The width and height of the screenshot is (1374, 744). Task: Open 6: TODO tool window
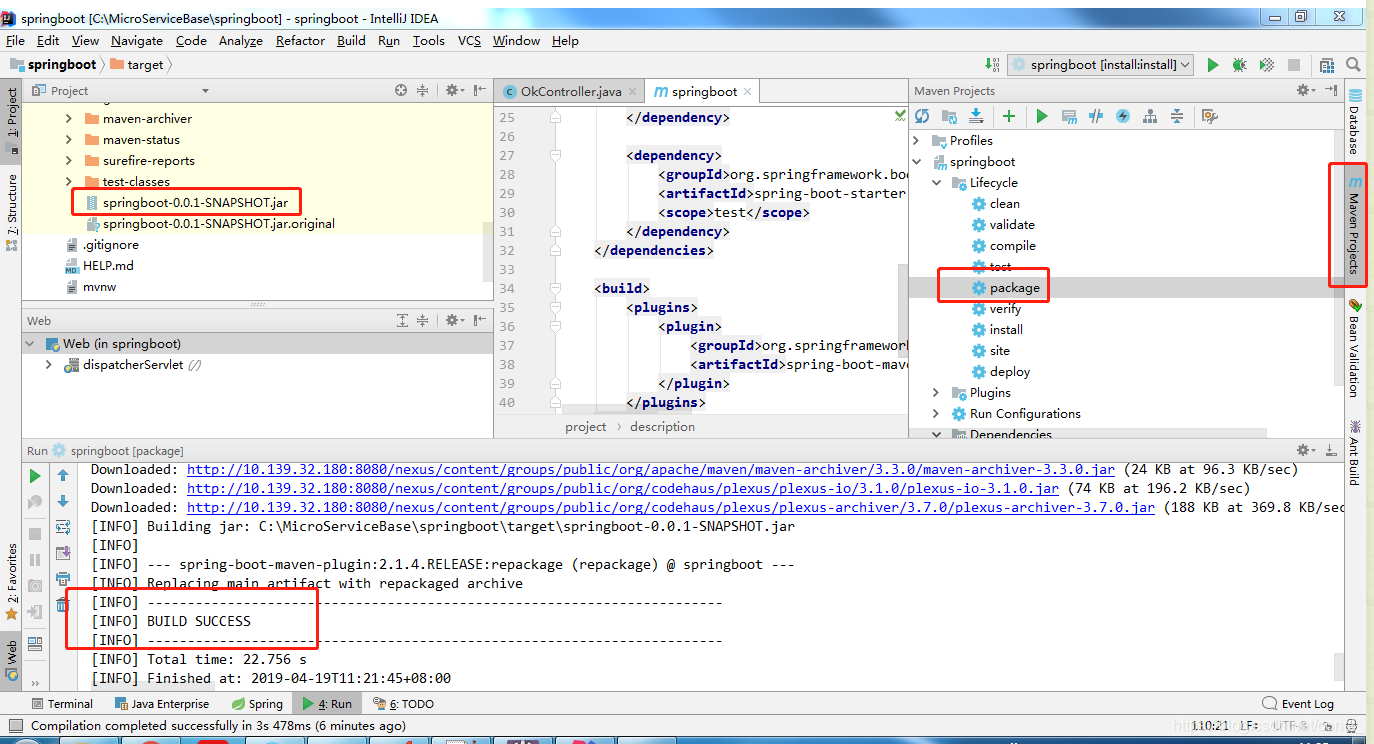pyautogui.click(x=403, y=703)
